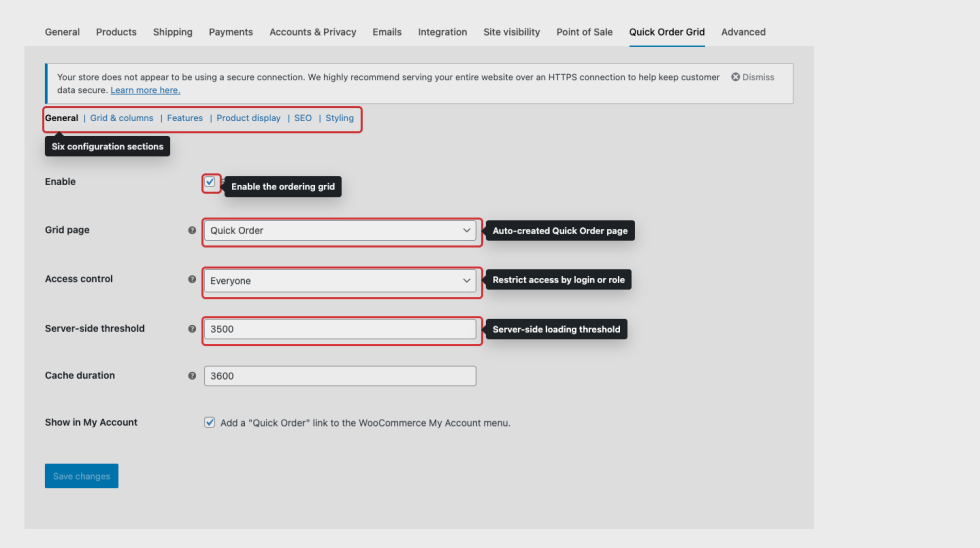Viewport: 980px width, 548px height.
Task: Select the Quick Order Grid tab
Action: pyautogui.click(x=667, y=32)
